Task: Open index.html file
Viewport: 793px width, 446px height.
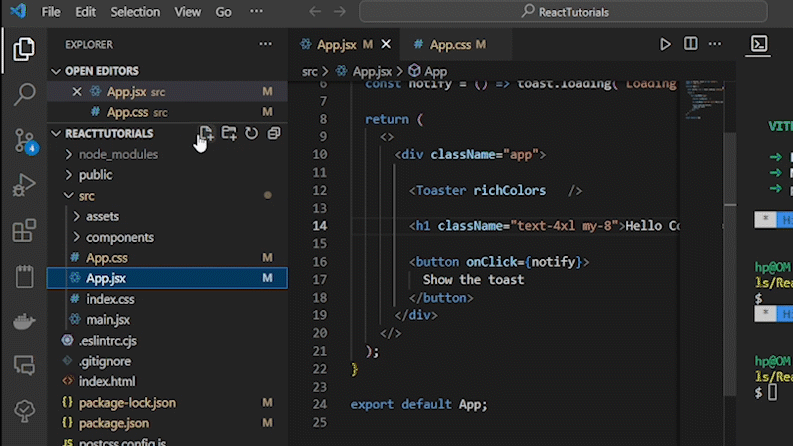Action: (167, 382)
